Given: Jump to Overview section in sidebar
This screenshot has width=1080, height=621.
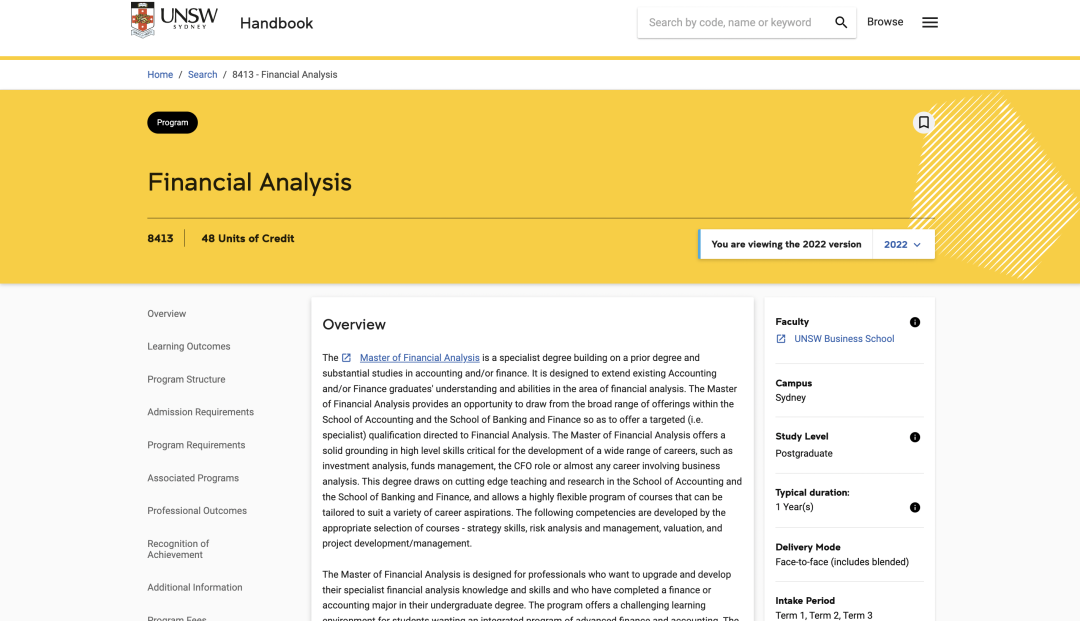Looking at the screenshot, I should click(167, 314).
